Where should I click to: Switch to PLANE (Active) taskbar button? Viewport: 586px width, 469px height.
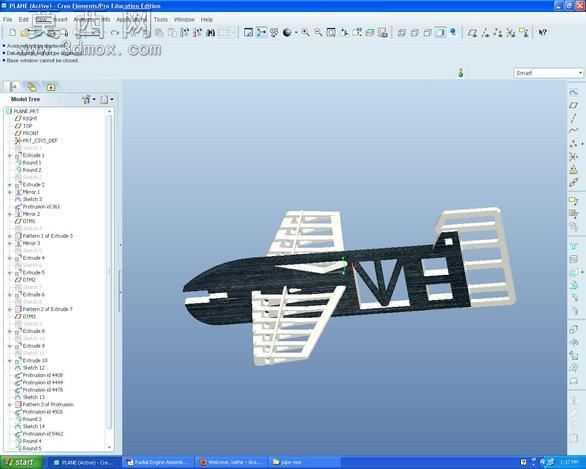click(x=86, y=463)
